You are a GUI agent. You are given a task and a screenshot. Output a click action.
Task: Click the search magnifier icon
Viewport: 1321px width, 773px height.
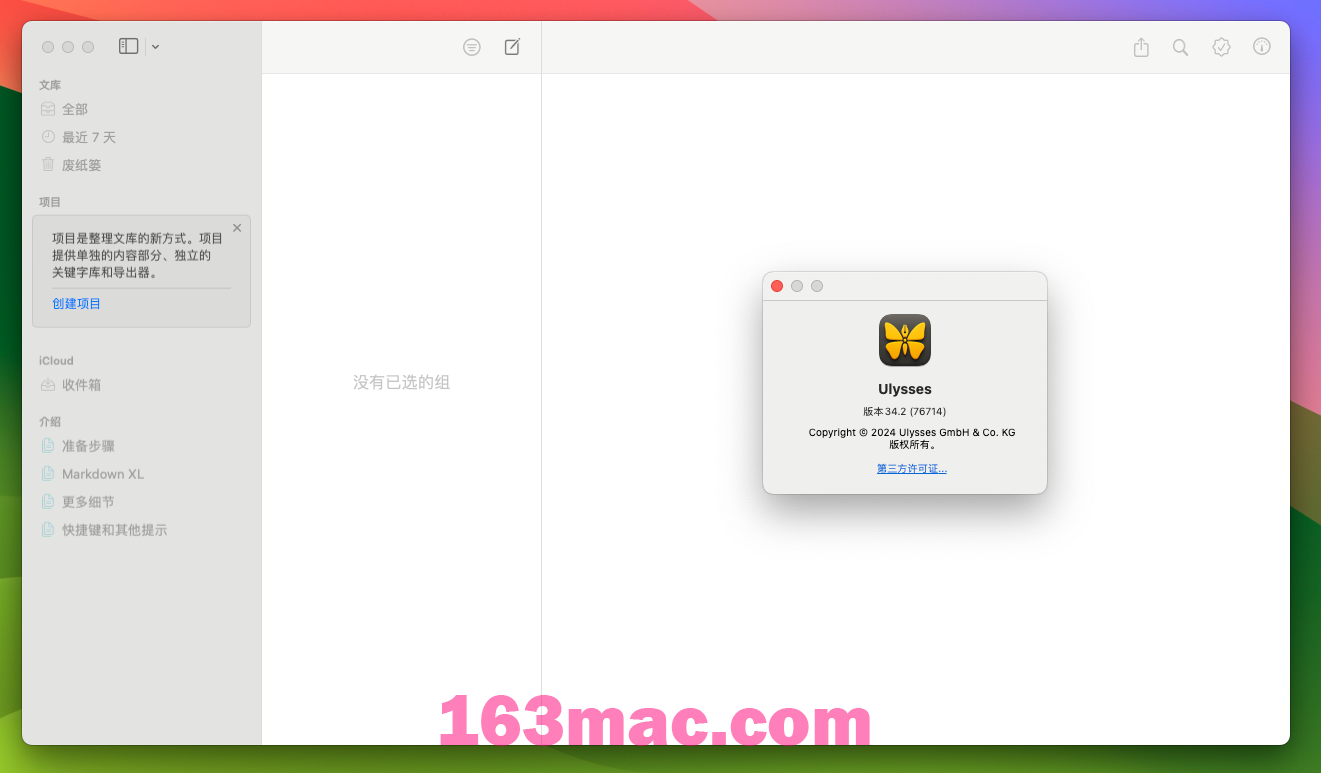coord(1180,47)
